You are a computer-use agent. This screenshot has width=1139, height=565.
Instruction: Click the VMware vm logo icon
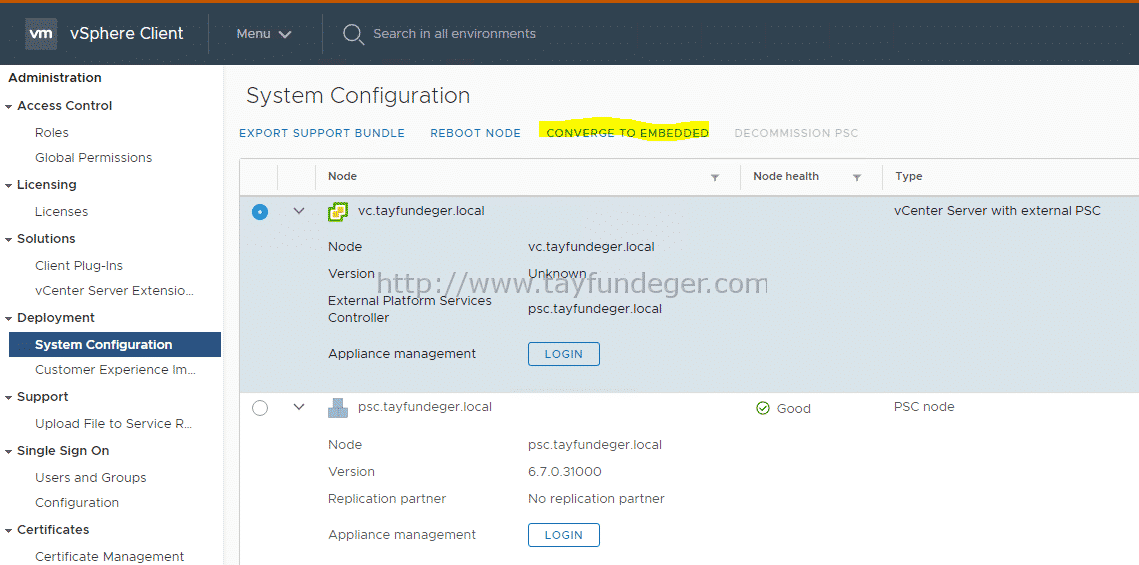point(41,33)
